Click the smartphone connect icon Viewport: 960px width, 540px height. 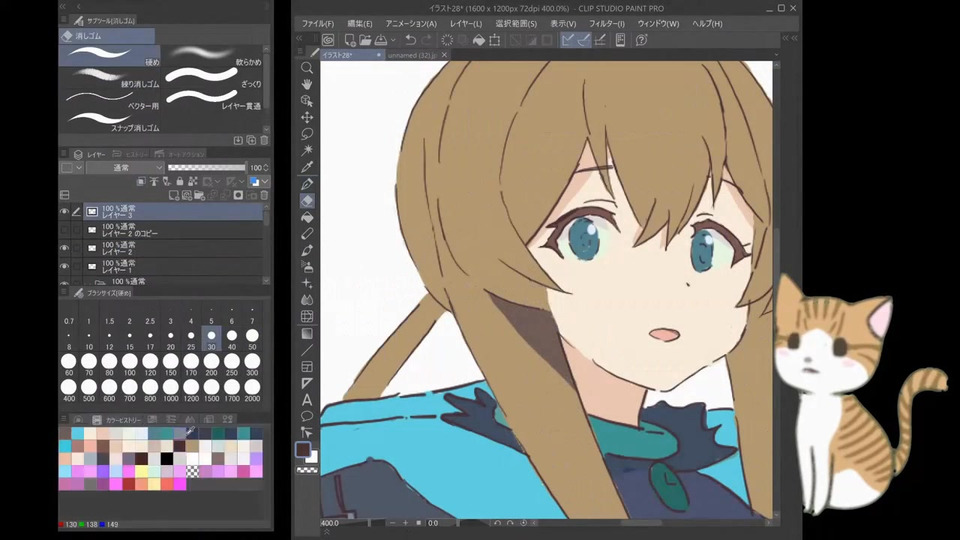(620, 40)
